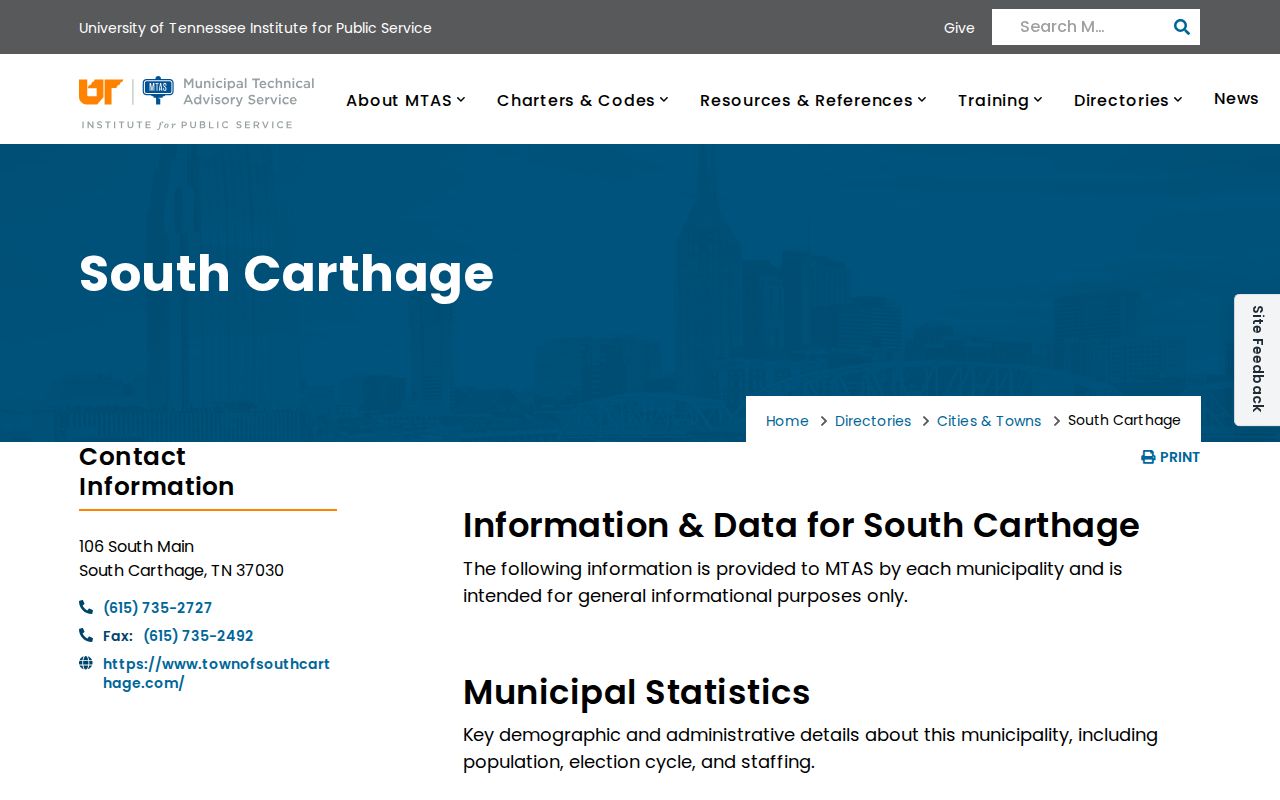Open the Site Feedback side tab
This screenshot has width=1280, height=800.
click(x=1258, y=359)
